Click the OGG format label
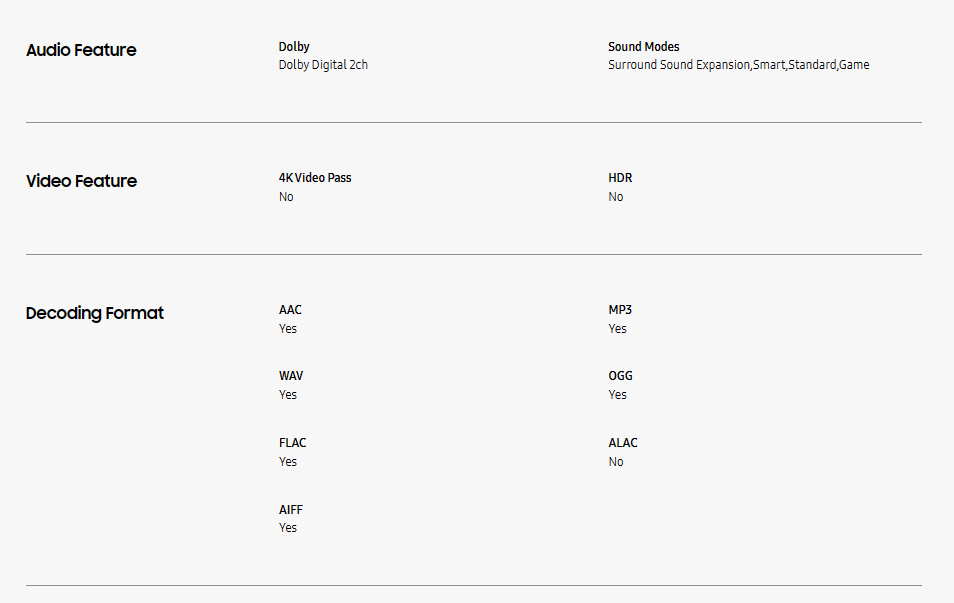This screenshot has height=603, width=954. pos(620,376)
